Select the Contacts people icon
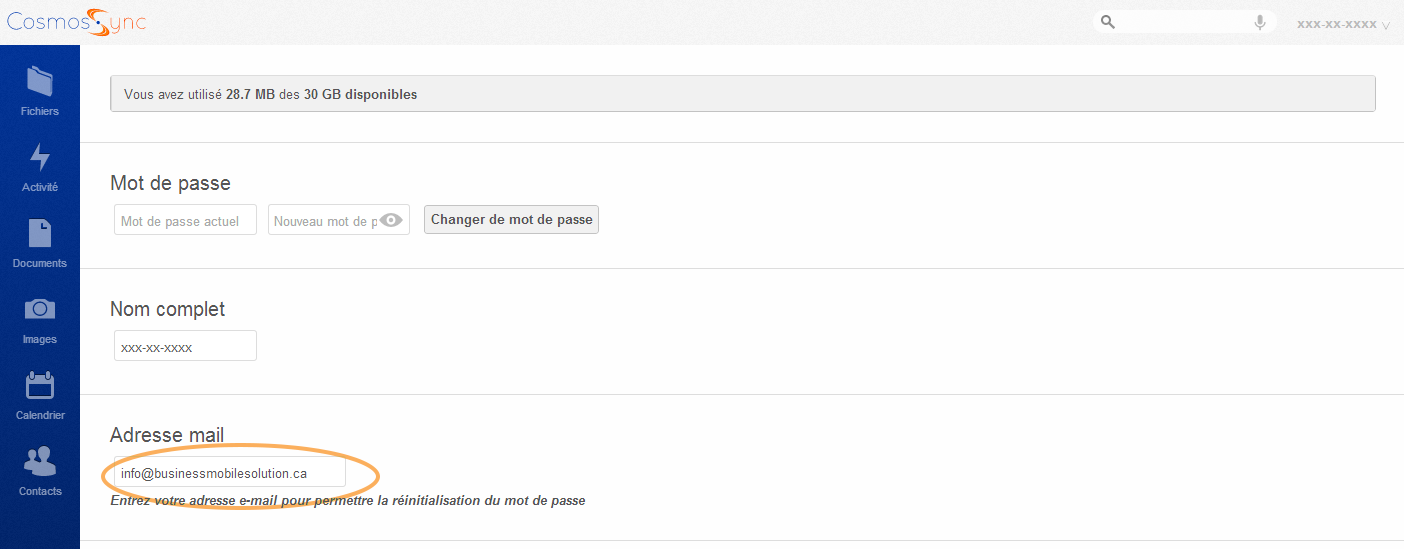 click(x=40, y=461)
